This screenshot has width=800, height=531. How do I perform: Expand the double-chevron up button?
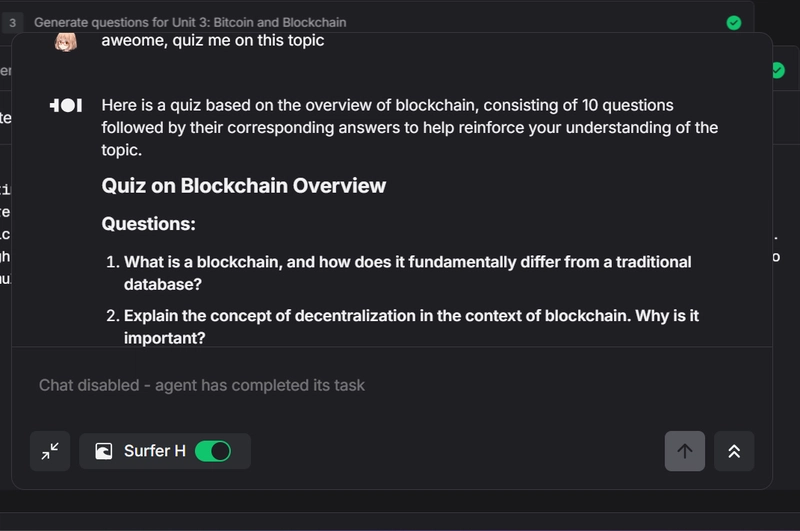click(x=734, y=451)
